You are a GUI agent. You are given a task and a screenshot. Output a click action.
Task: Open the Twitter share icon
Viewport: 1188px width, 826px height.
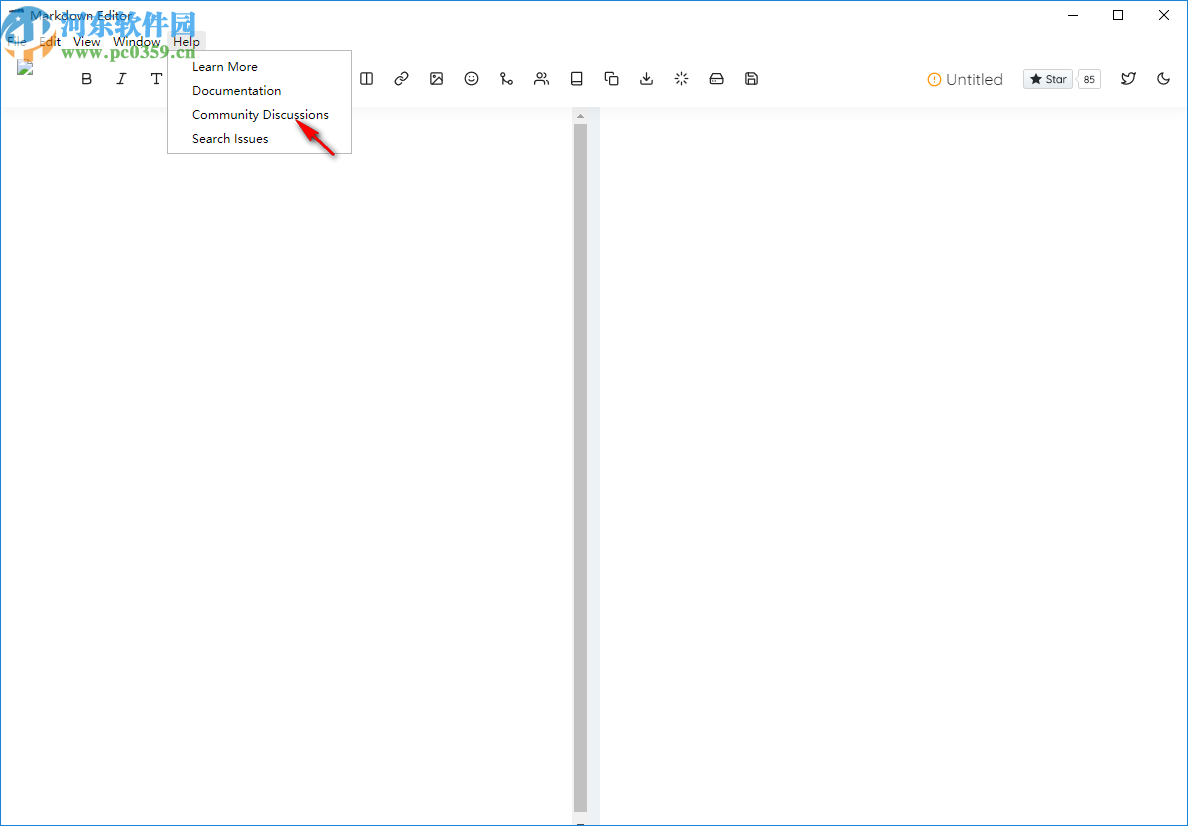(x=1128, y=78)
